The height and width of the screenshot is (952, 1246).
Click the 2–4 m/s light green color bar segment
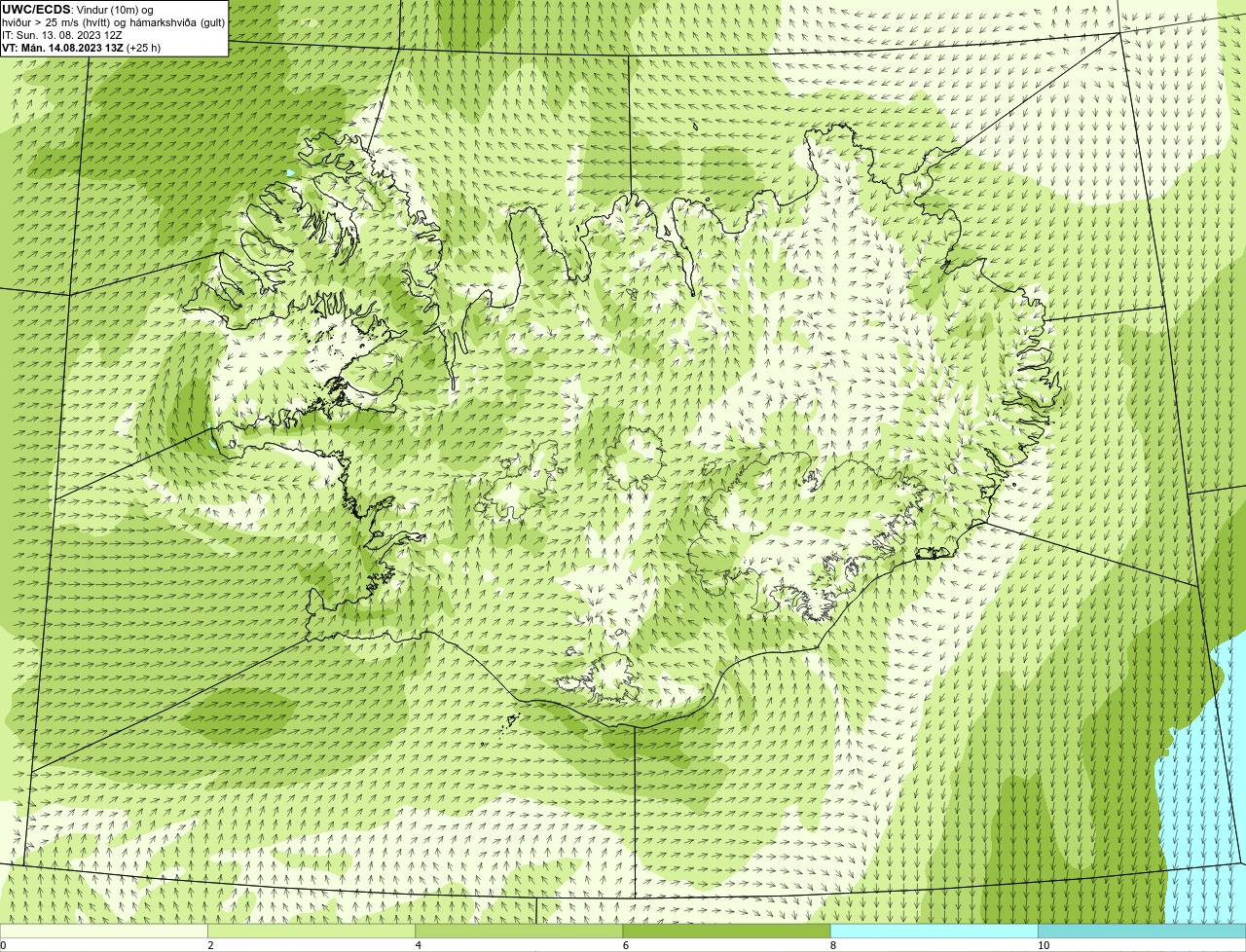coord(311,931)
